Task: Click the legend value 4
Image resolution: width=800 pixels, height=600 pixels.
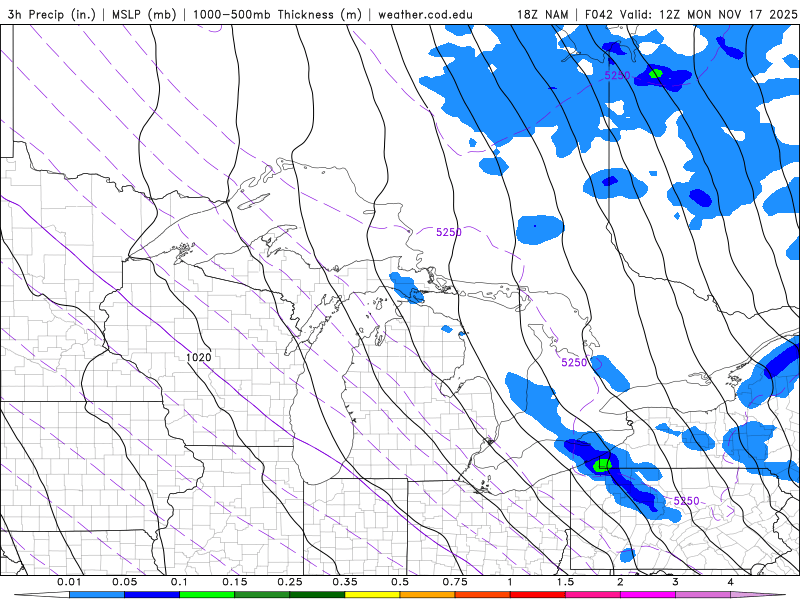Action: [x=730, y=582]
